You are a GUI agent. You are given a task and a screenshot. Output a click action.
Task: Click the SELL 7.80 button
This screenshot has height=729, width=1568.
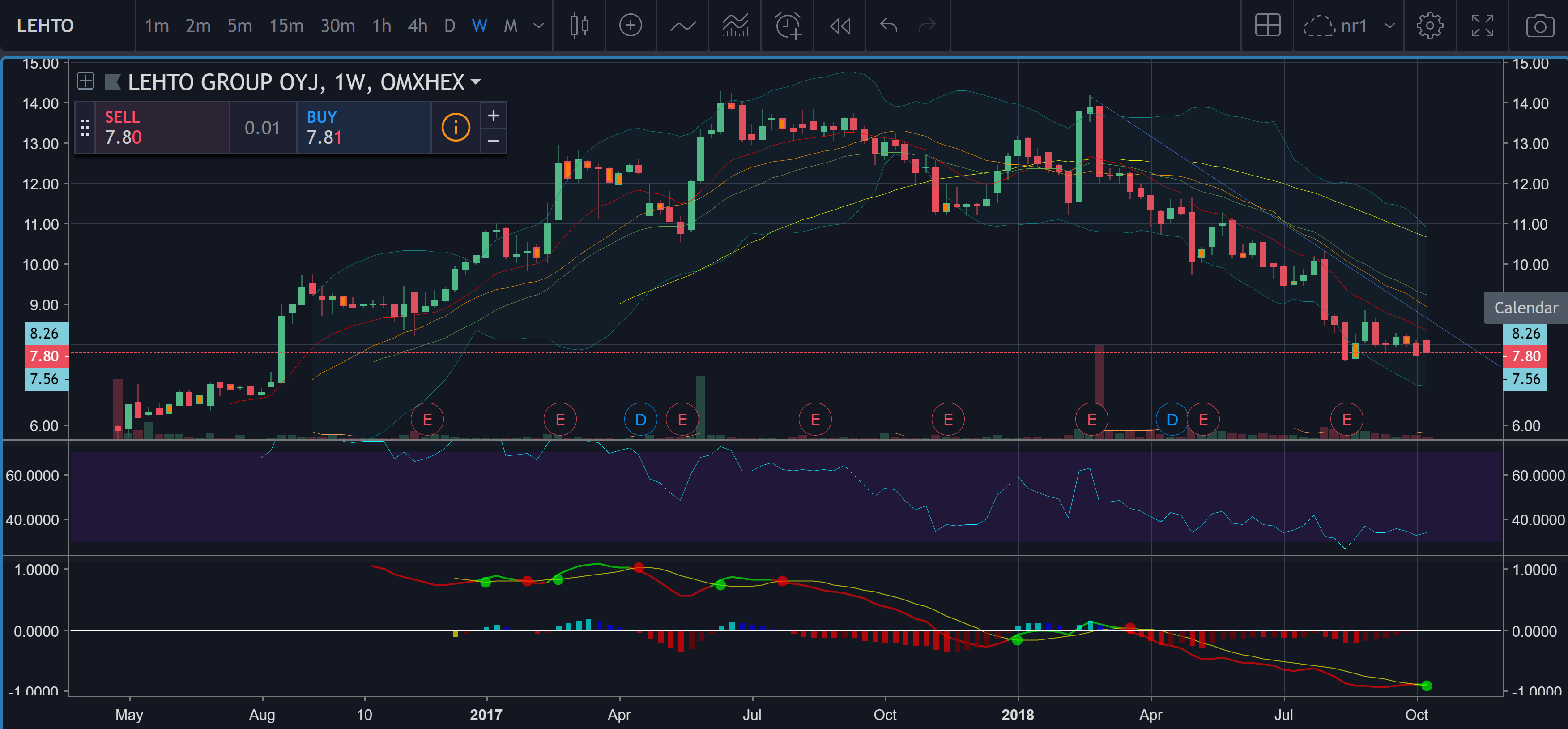click(161, 127)
